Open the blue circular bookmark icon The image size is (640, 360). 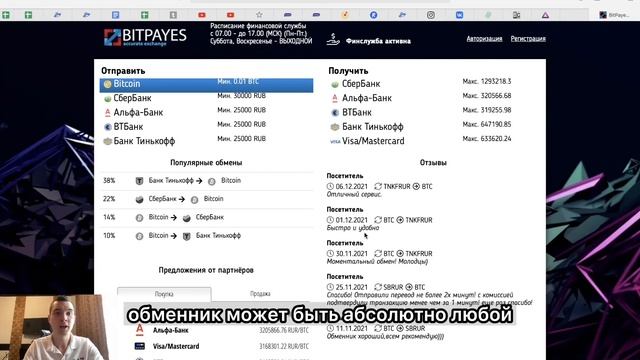(x=373, y=15)
